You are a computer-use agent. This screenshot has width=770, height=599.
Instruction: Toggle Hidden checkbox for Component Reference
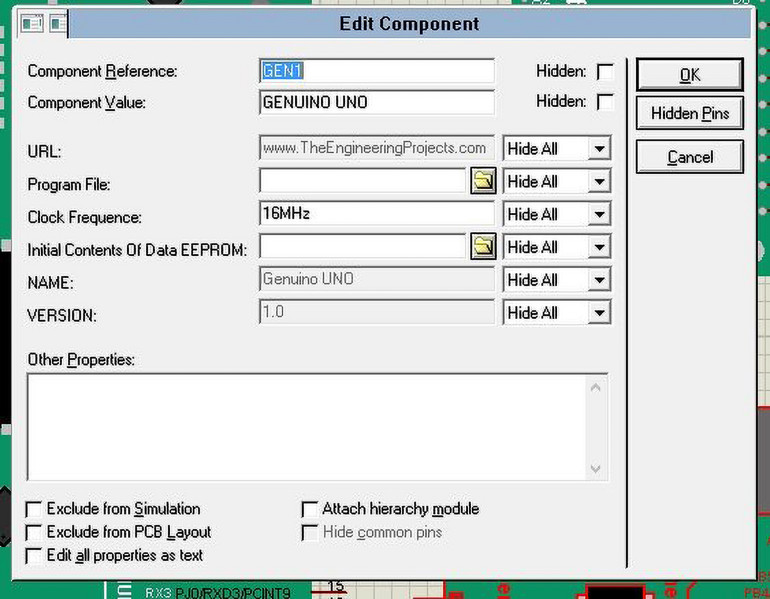(x=605, y=72)
